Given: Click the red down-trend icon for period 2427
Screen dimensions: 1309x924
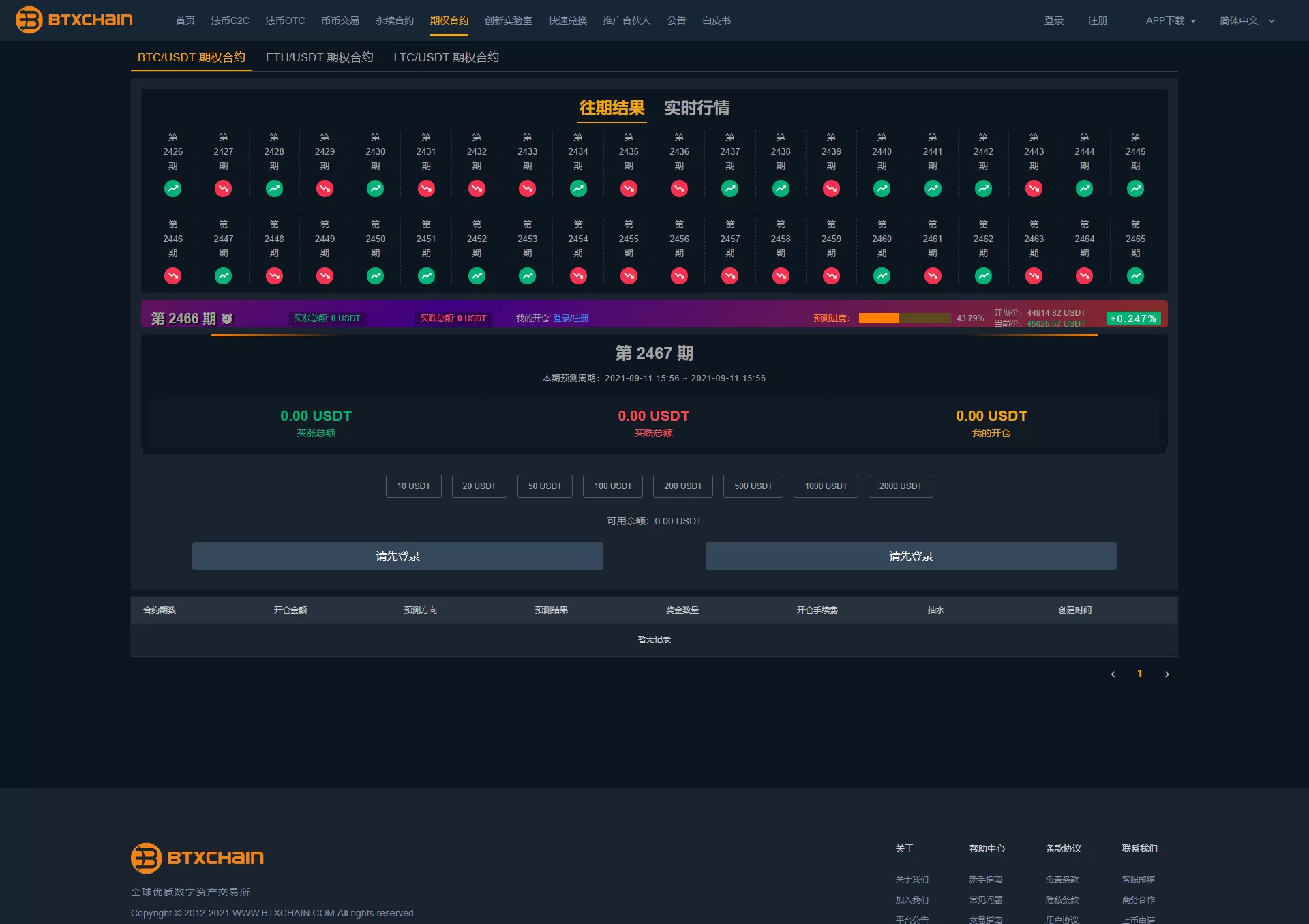Looking at the screenshot, I should (x=223, y=188).
